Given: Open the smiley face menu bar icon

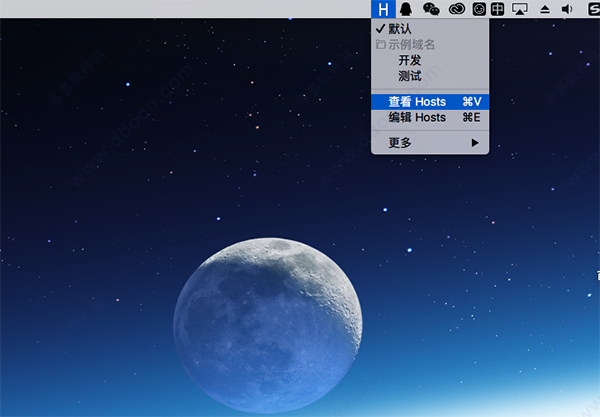Looking at the screenshot, I should 479,9.
